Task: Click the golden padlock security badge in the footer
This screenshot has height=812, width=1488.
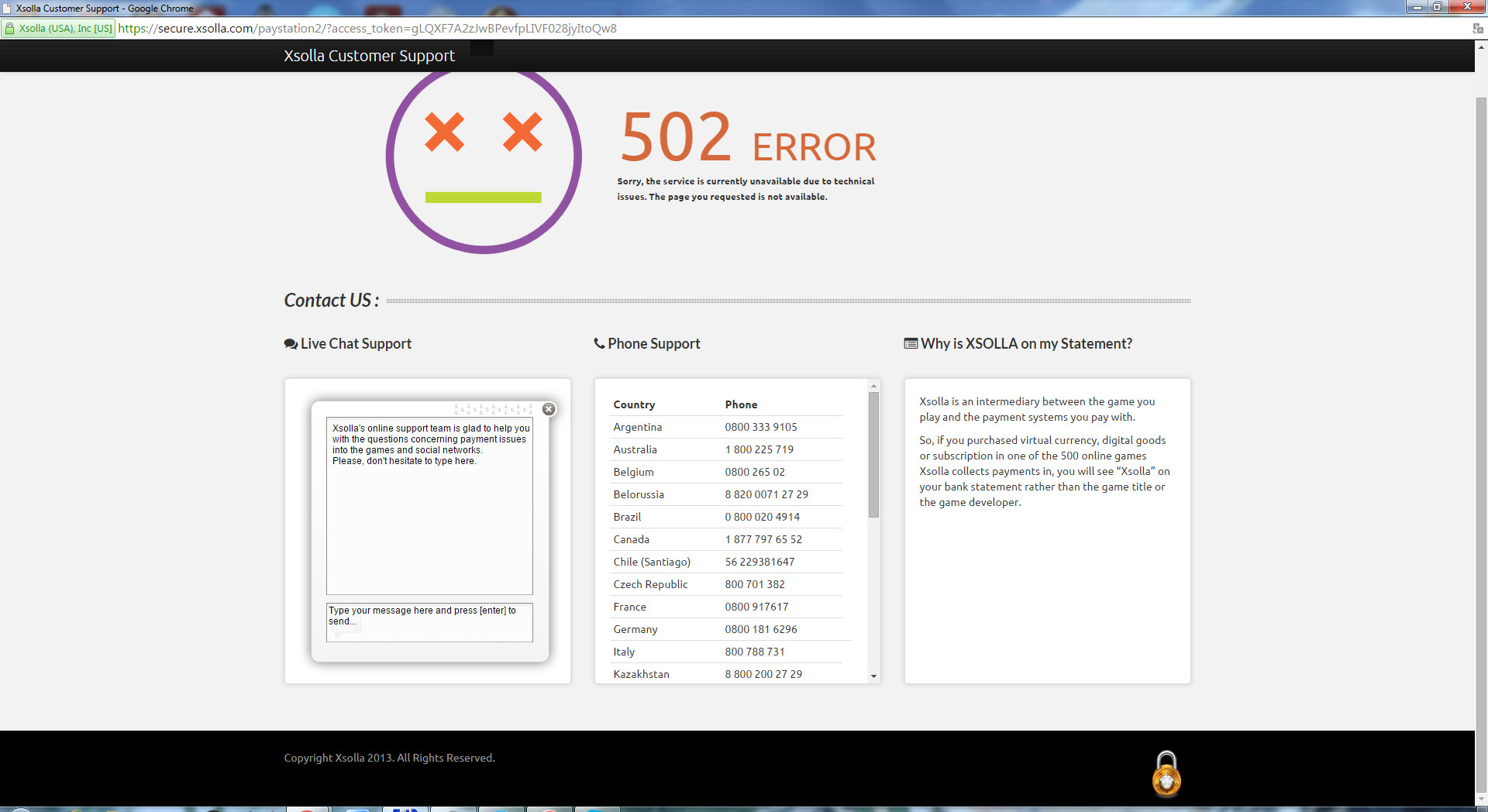Action: click(x=1166, y=773)
